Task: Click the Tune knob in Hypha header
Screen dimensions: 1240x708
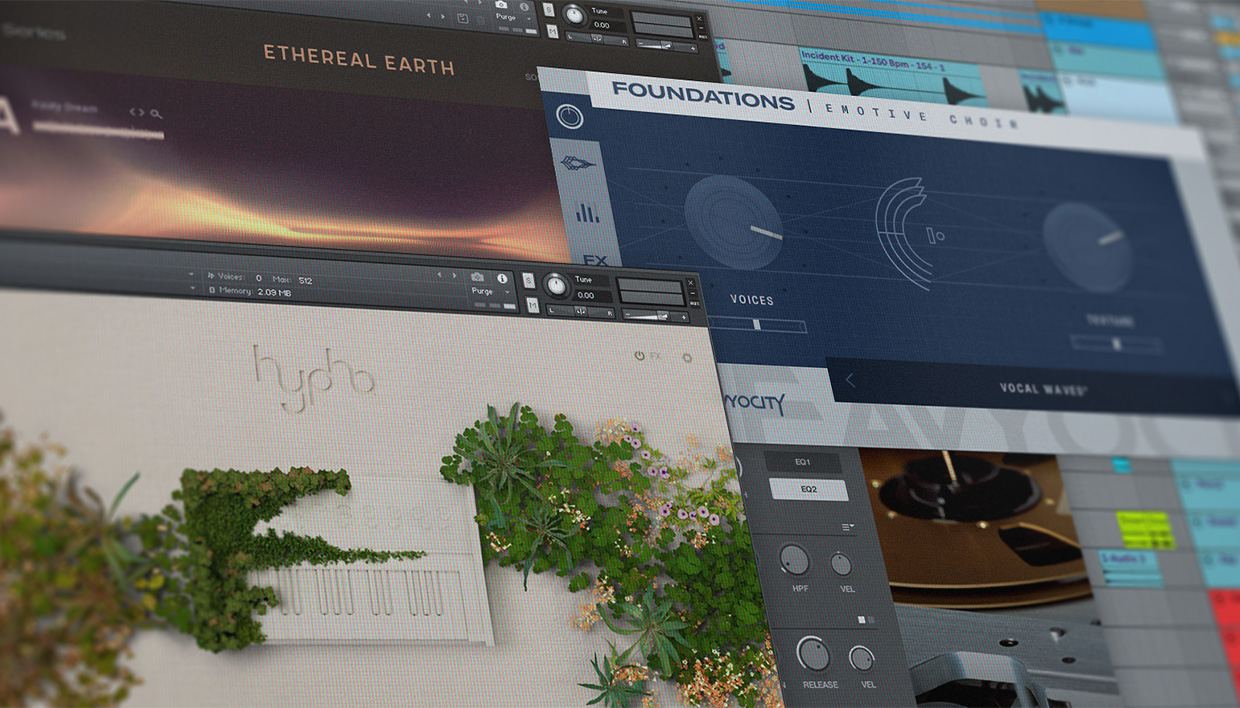Action: [556, 287]
